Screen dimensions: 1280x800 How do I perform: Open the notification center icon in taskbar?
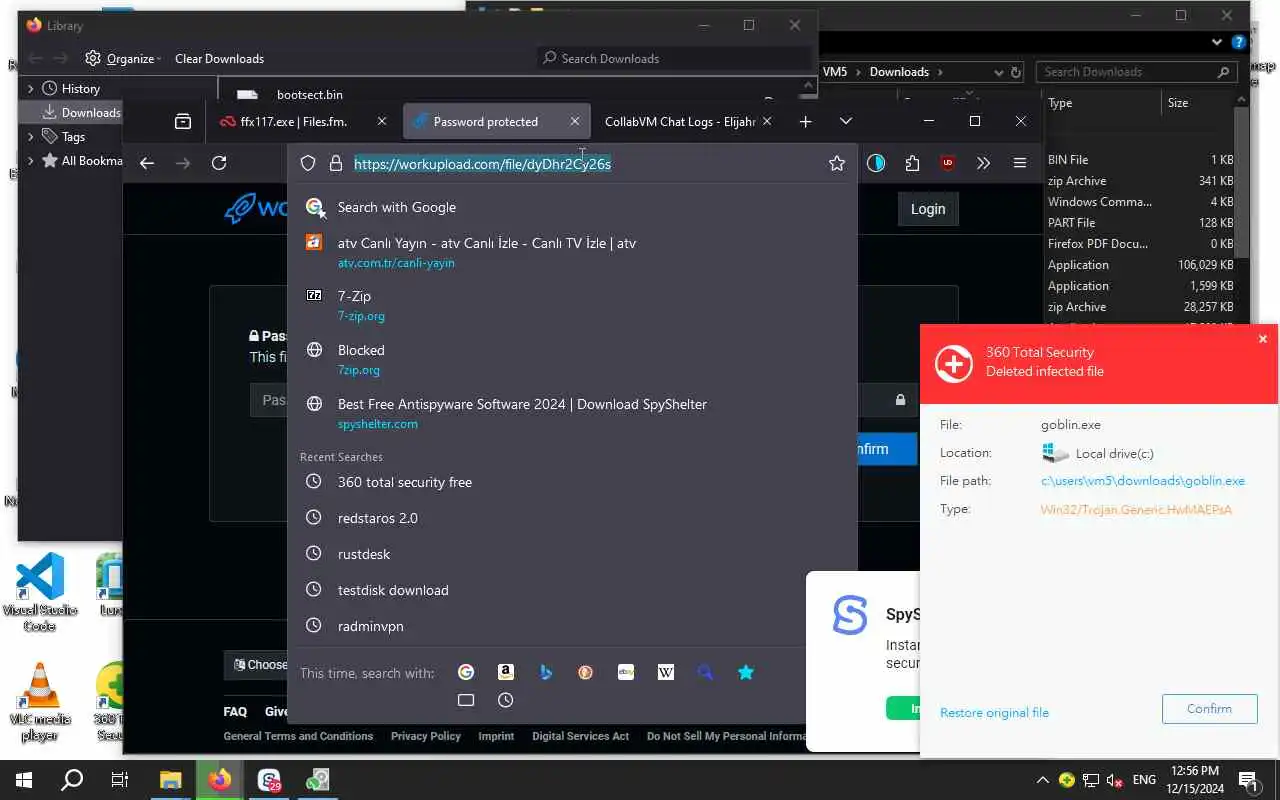click(x=1248, y=780)
